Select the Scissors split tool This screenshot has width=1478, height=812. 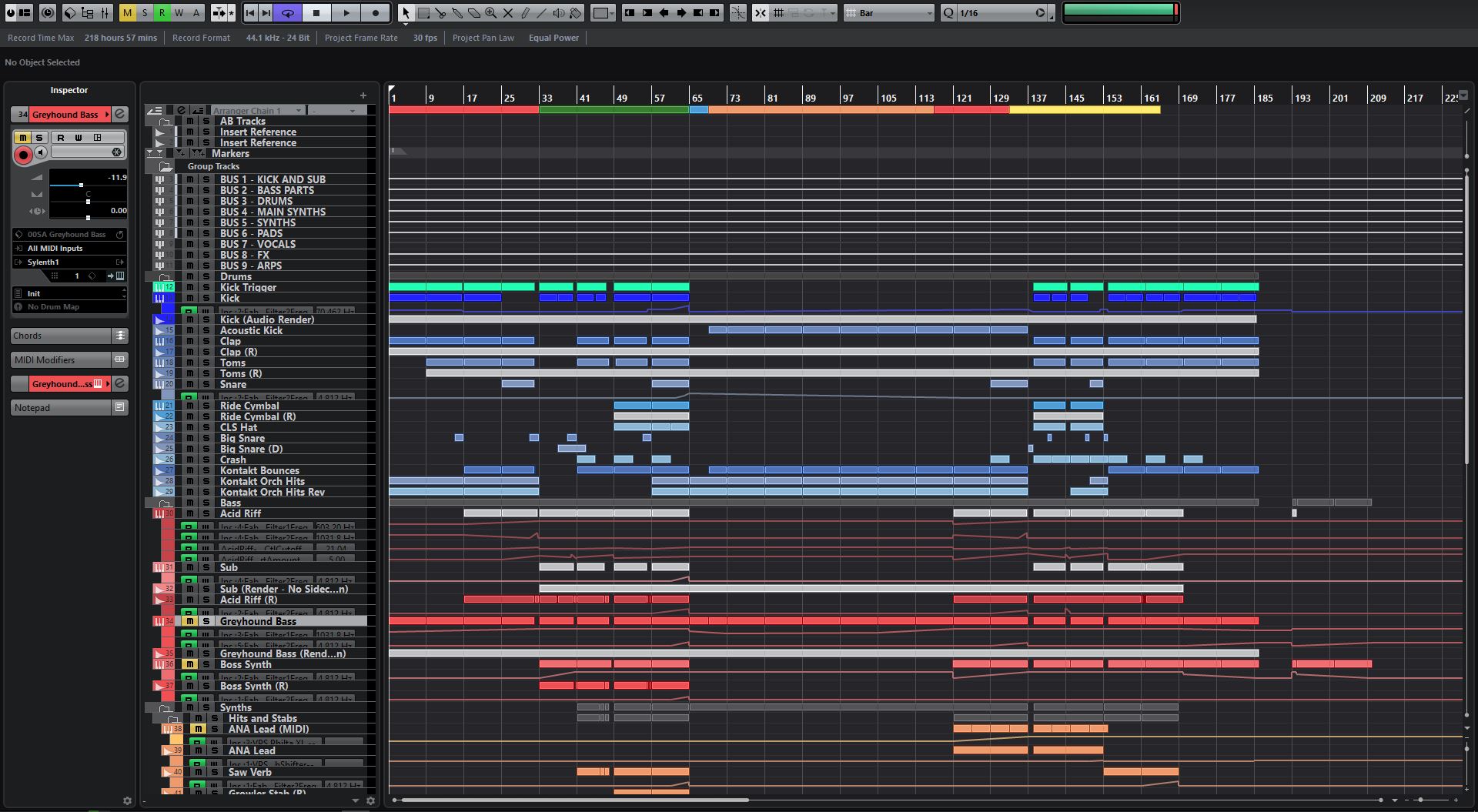440,13
